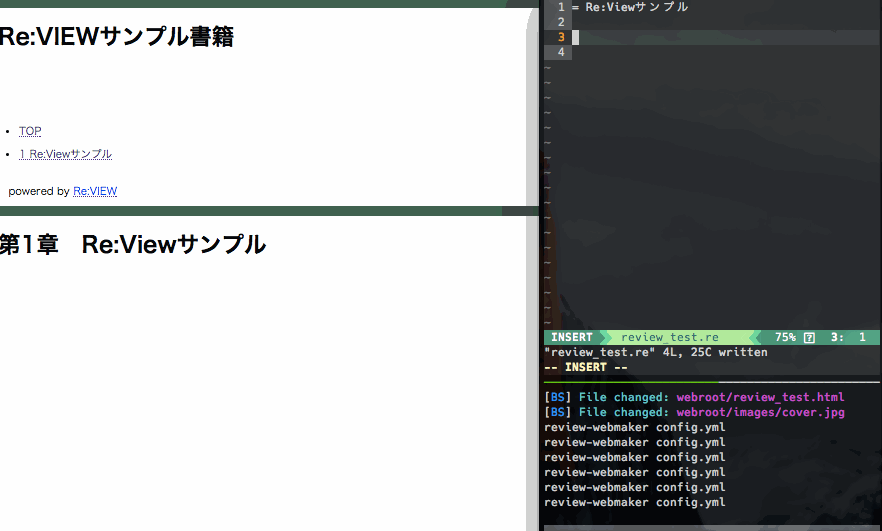Screen dimensions: 882x531
Task: Click the 'Re:VIEWサンプル書籍' page heading
Action: [x=116, y=37]
